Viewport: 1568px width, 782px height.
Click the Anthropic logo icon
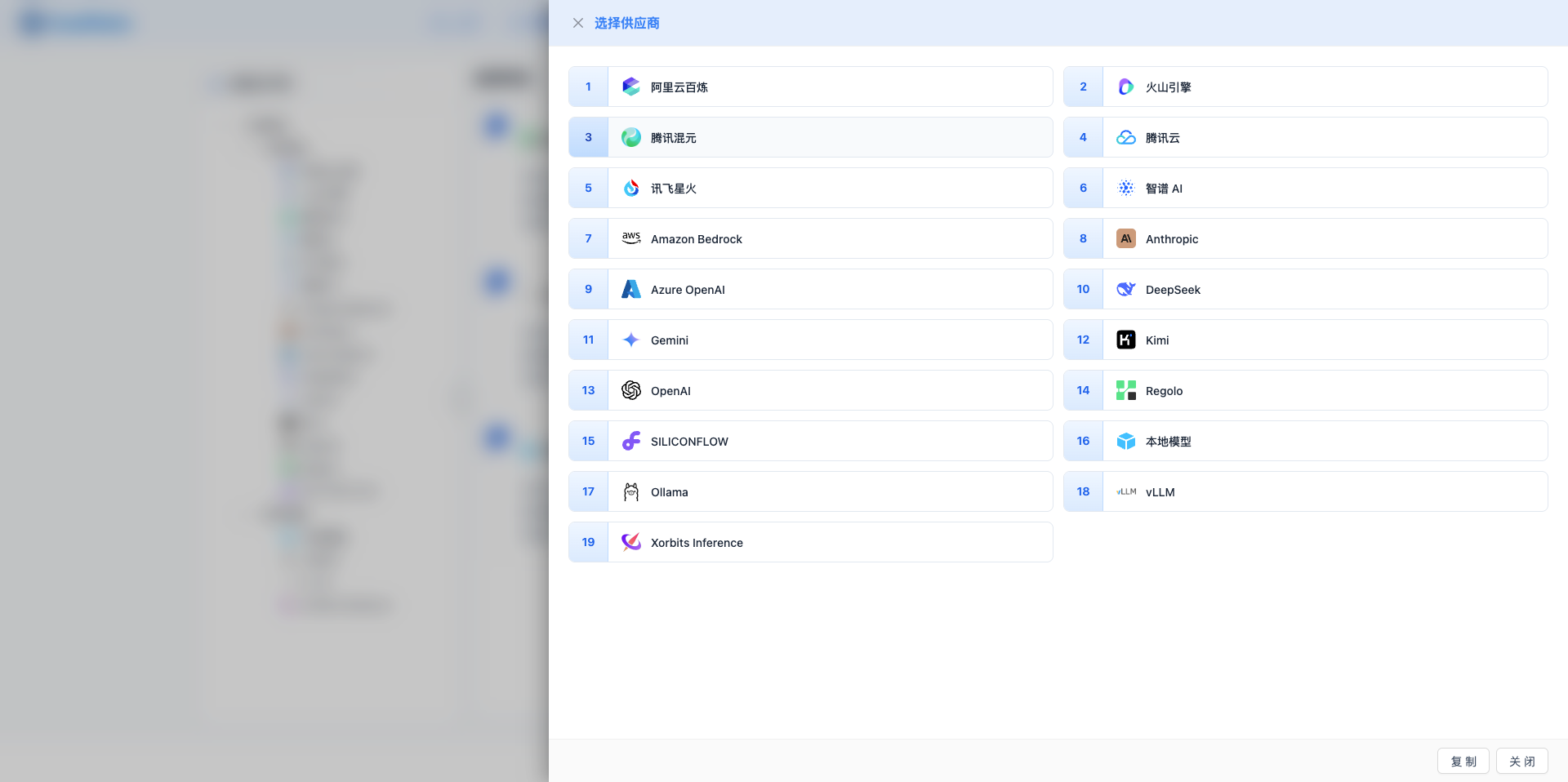pyautogui.click(x=1125, y=238)
